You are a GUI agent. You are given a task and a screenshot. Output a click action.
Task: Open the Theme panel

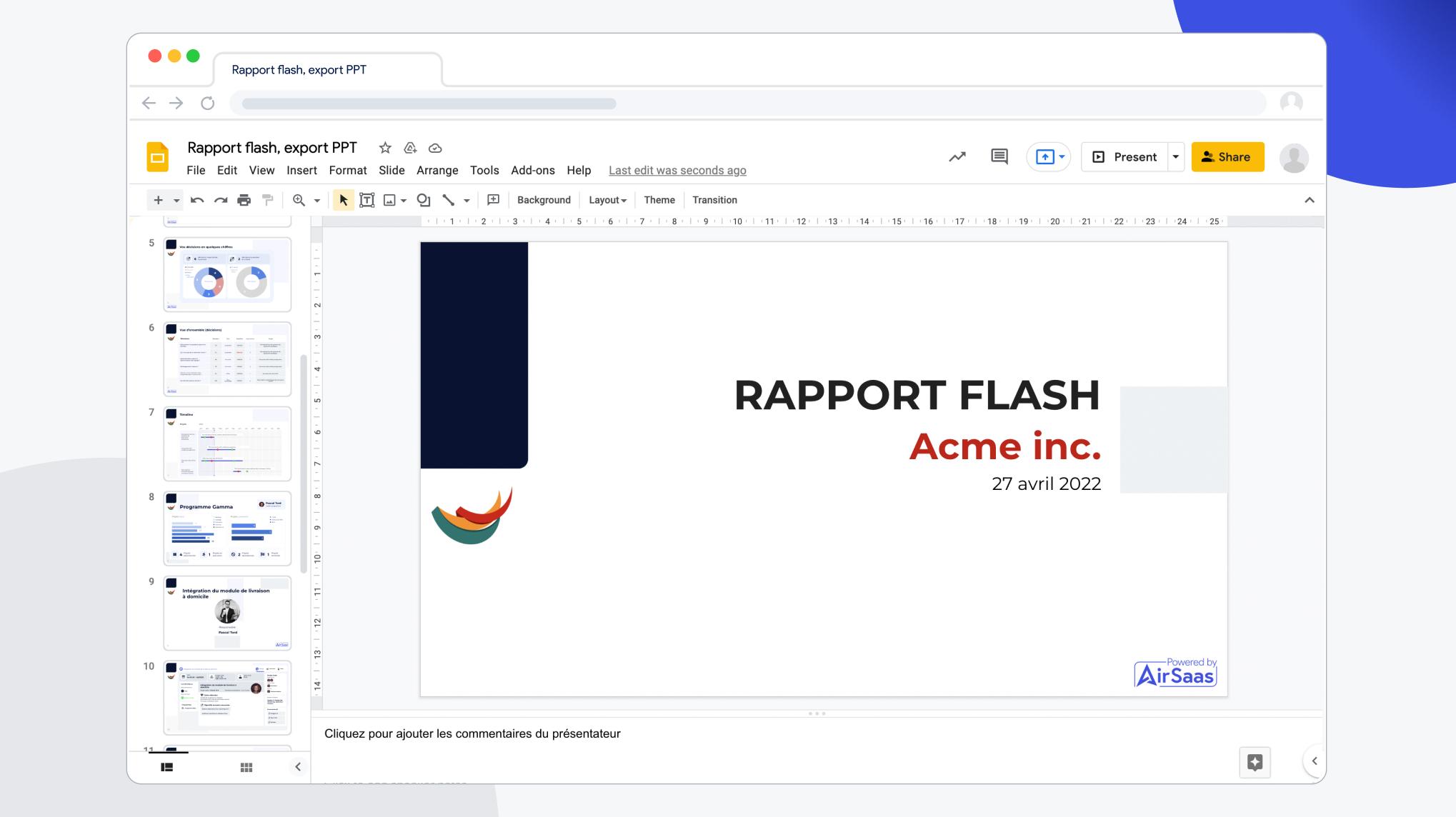pos(657,199)
